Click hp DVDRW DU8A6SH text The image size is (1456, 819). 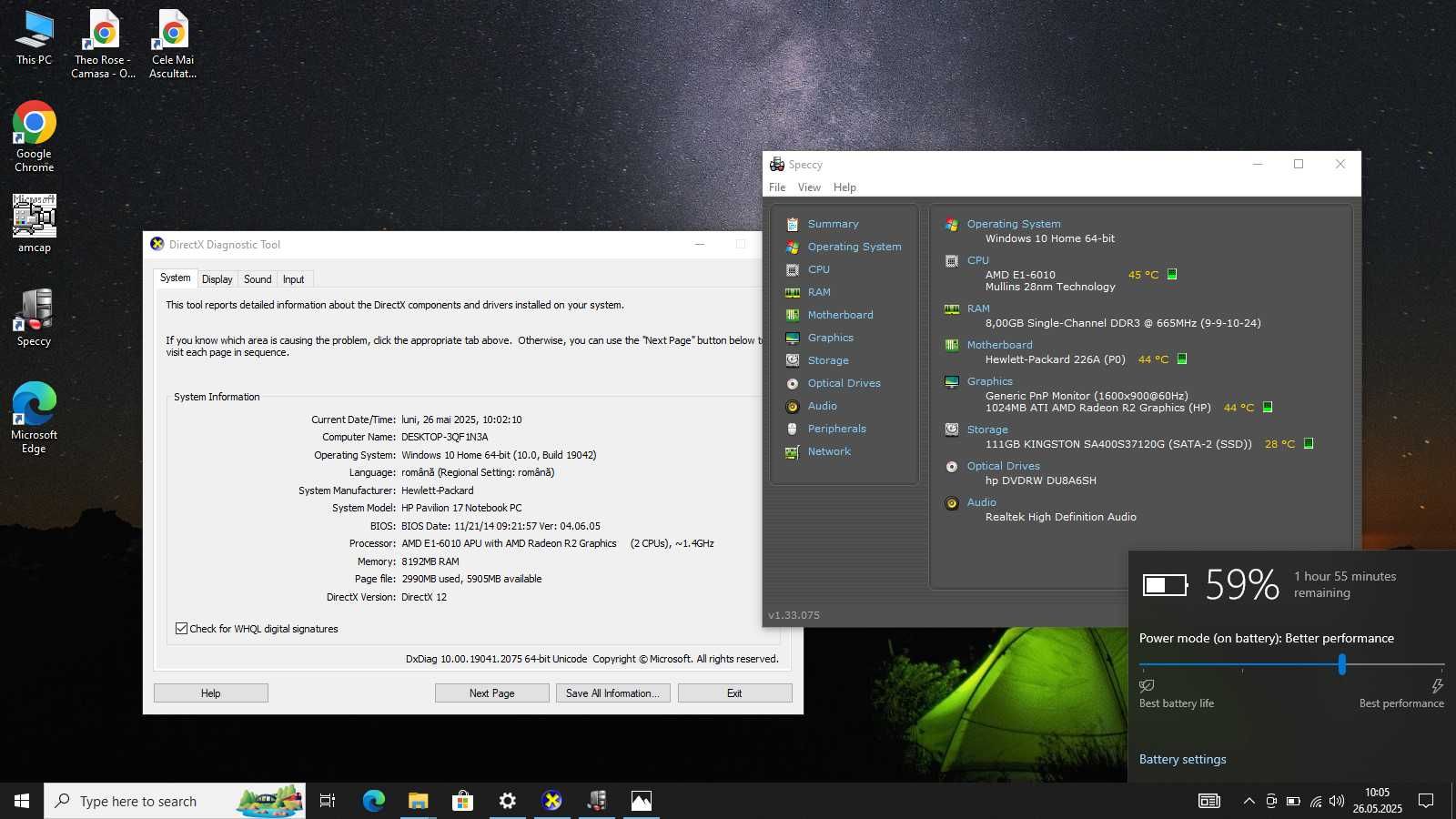tap(1041, 480)
